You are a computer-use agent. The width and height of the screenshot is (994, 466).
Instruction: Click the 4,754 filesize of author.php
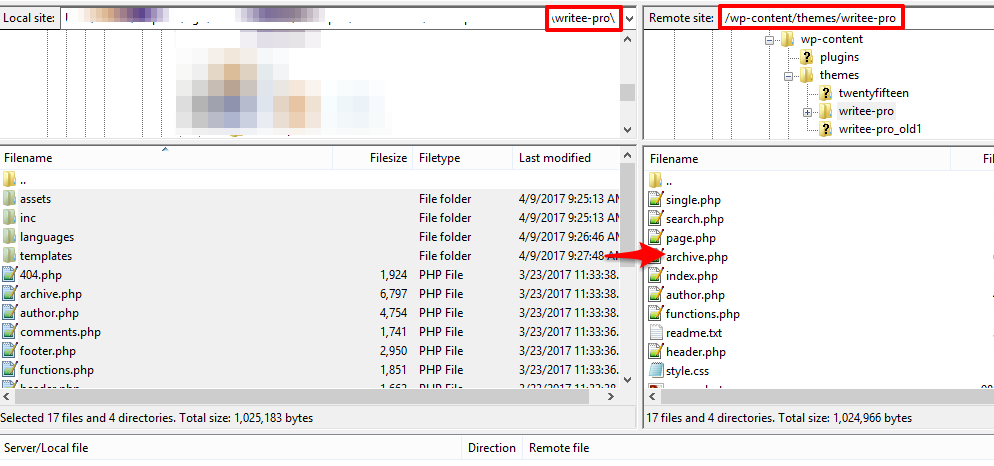[392, 313]
